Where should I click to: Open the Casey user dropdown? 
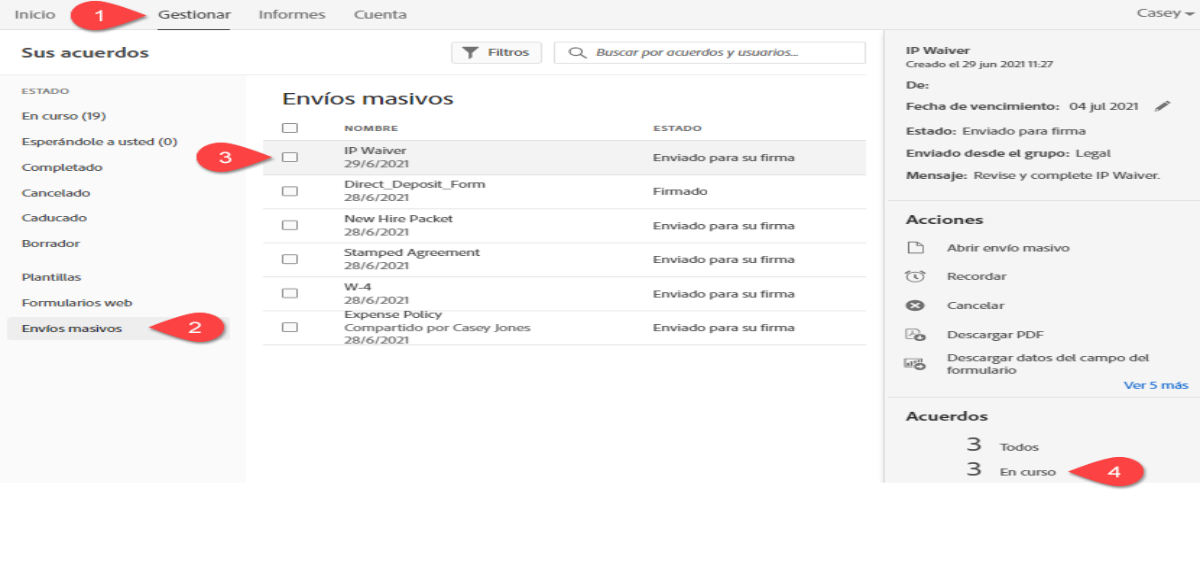1165,14
